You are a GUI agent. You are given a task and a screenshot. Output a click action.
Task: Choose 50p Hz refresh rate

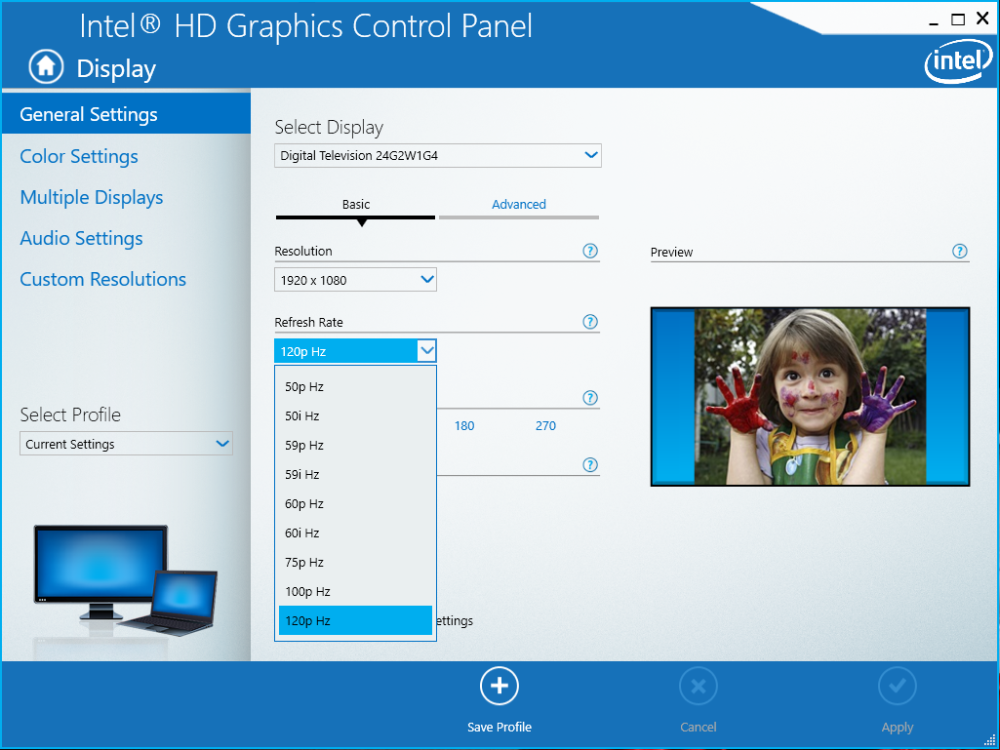(355, 386)
